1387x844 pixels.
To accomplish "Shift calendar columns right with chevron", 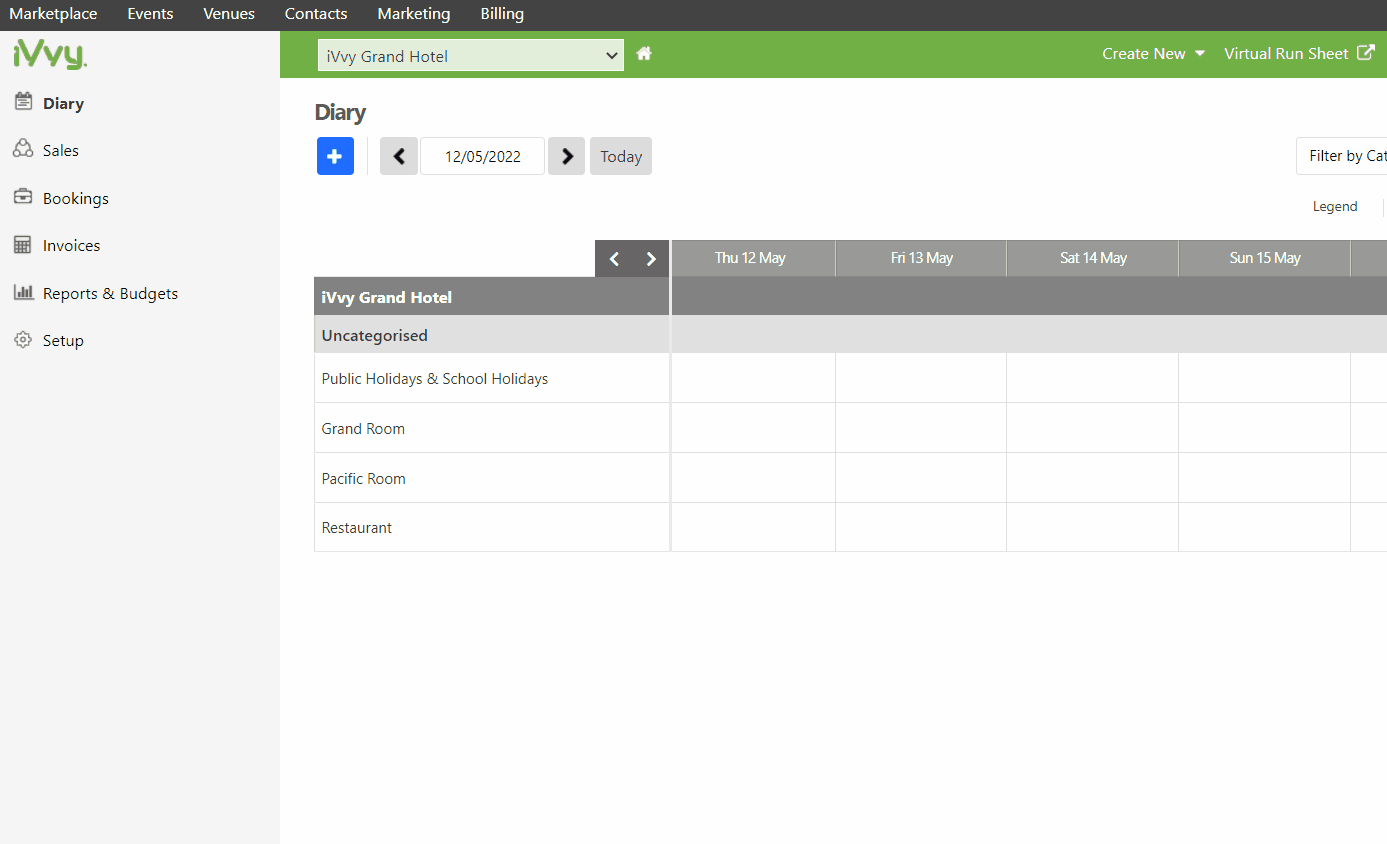I will point(651,259).
